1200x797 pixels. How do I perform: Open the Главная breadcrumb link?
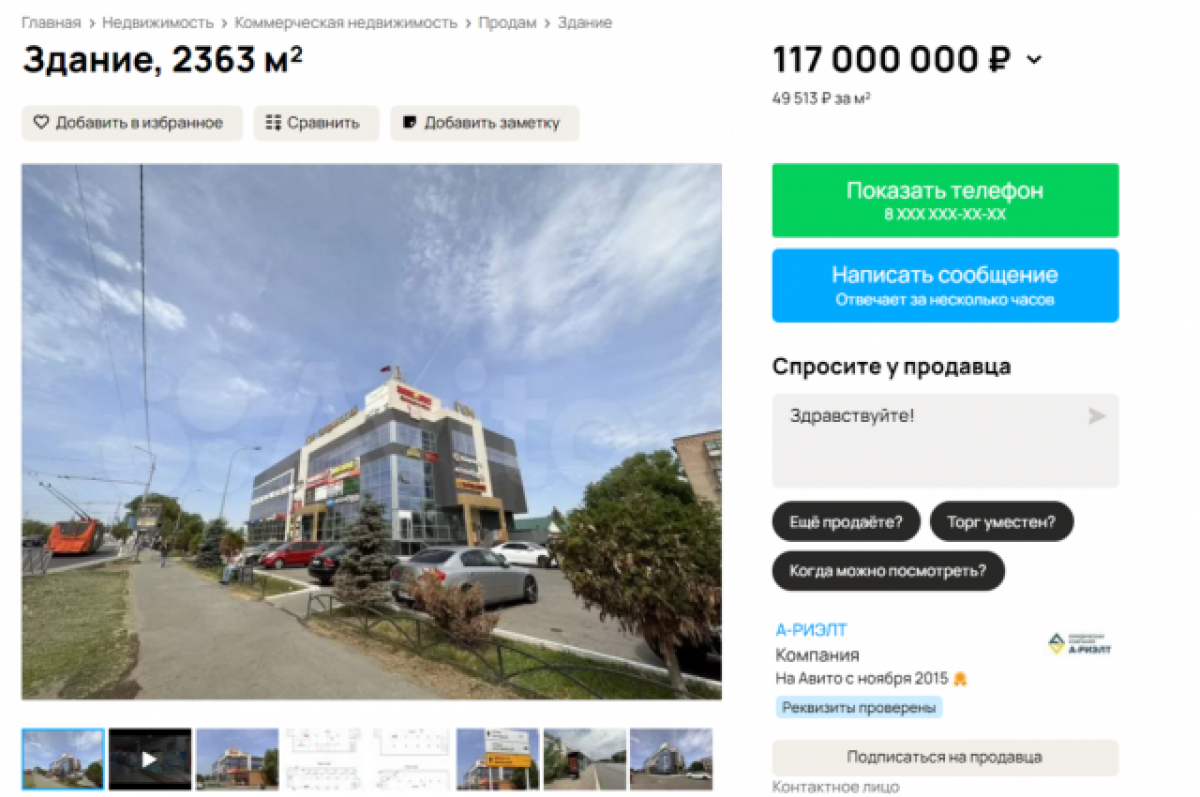(x=51, y=22)
